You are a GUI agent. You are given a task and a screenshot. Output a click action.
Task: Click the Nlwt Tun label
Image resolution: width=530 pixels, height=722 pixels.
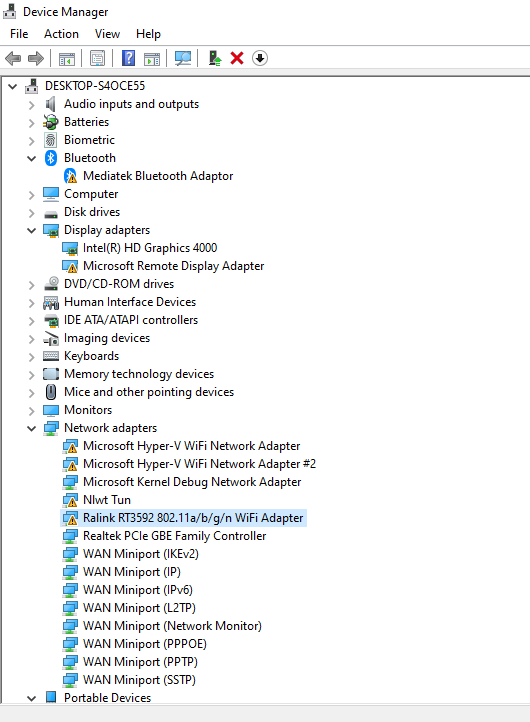pos(107,500)
